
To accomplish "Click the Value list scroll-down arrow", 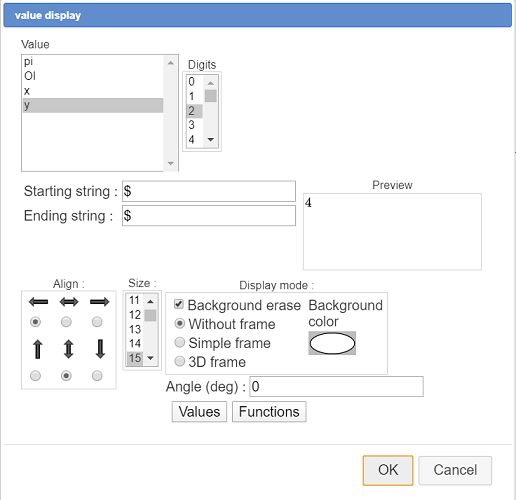I will pos(171,163).
